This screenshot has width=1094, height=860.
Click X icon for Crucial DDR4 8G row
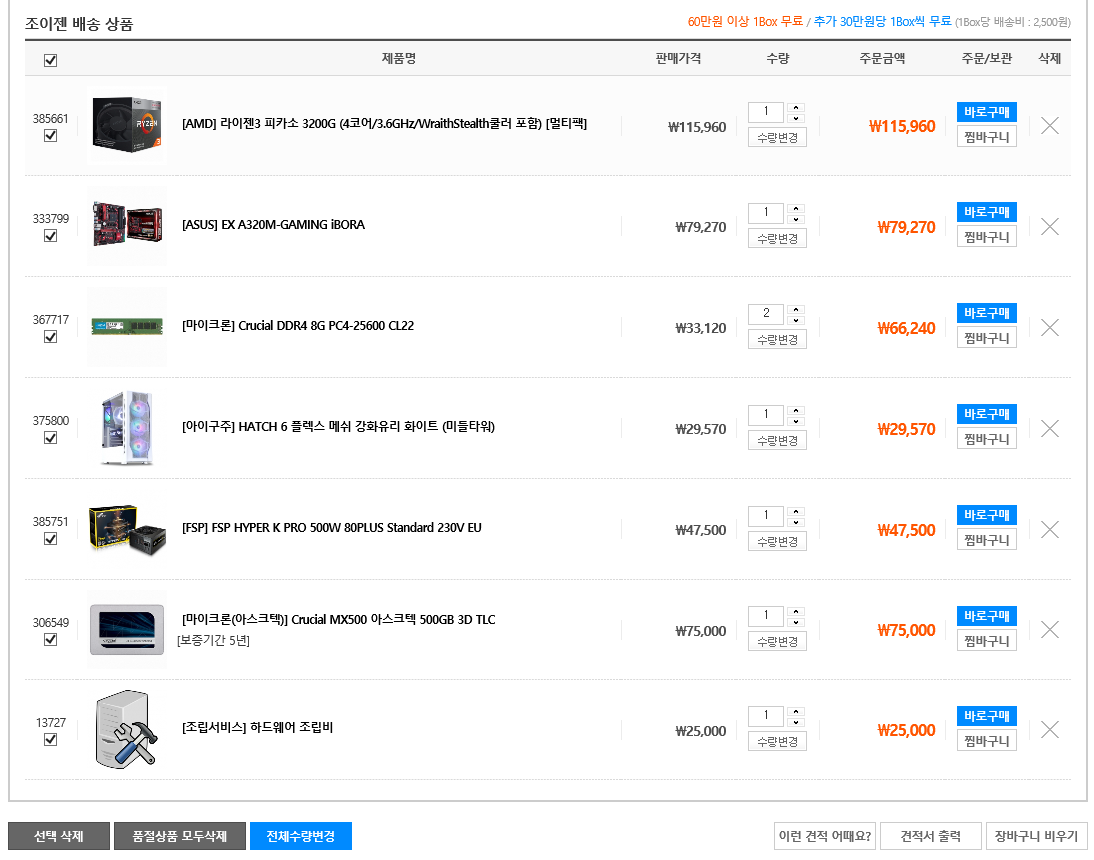click(x=1049, y=327)
